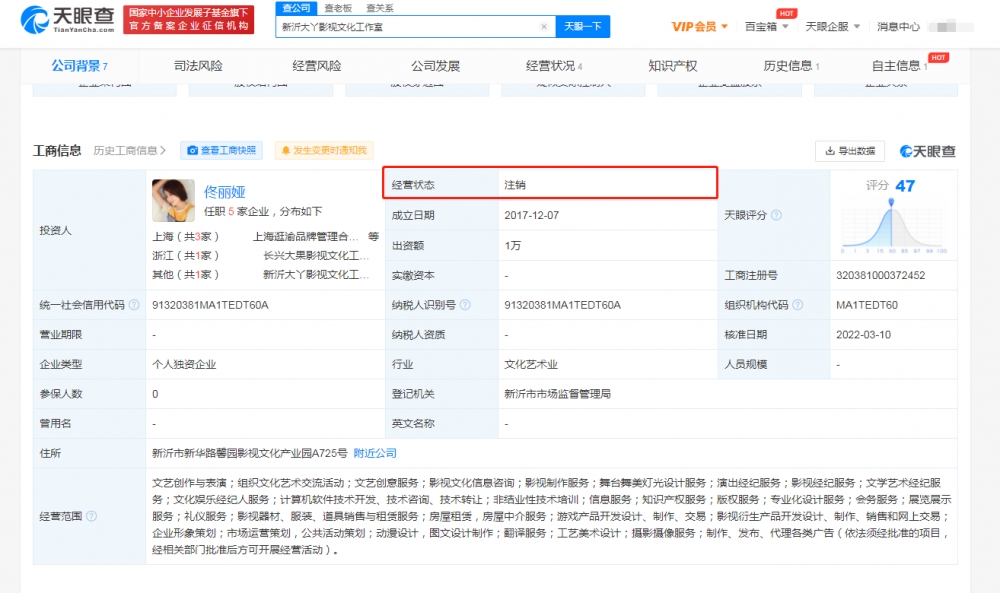Screen dimensions: 1000x593
Task: Click the 上海逛渝品牌管理合… company link
Action: [305, 237]
